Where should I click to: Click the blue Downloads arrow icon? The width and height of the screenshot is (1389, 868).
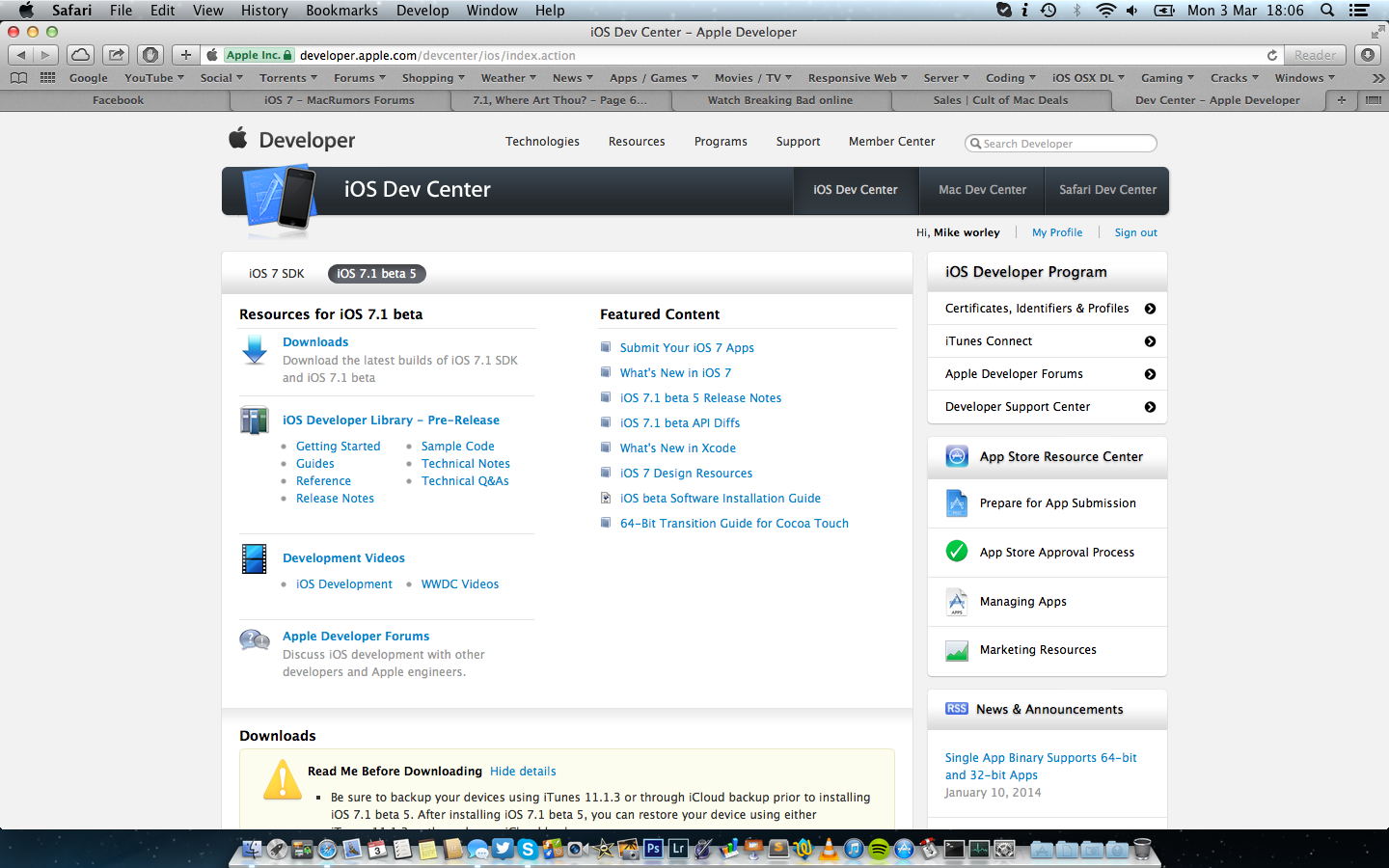pos(254,350)
